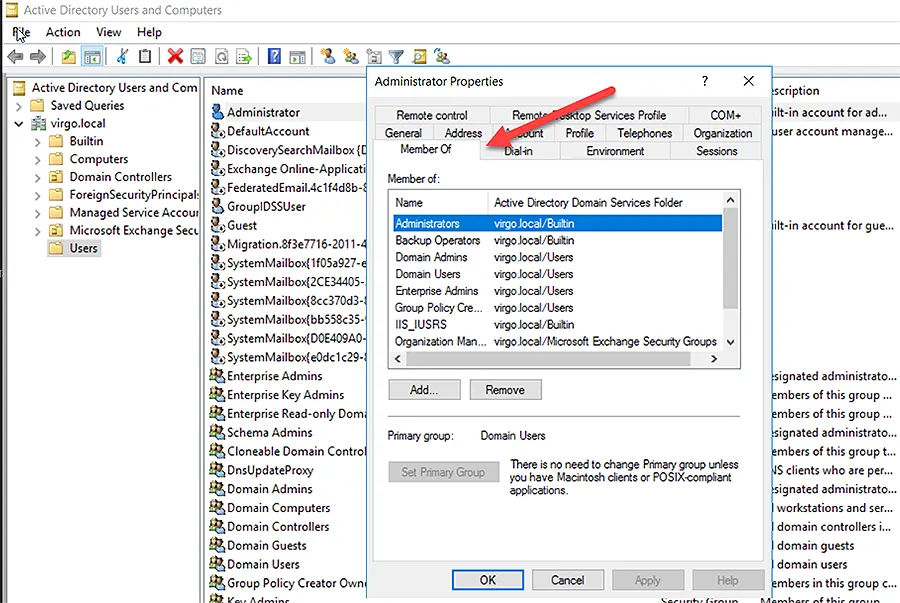Screen dimensions: 900x603
Task: Switch to the Organization tab
Action: pyautogui.click(x=723, y=133)
